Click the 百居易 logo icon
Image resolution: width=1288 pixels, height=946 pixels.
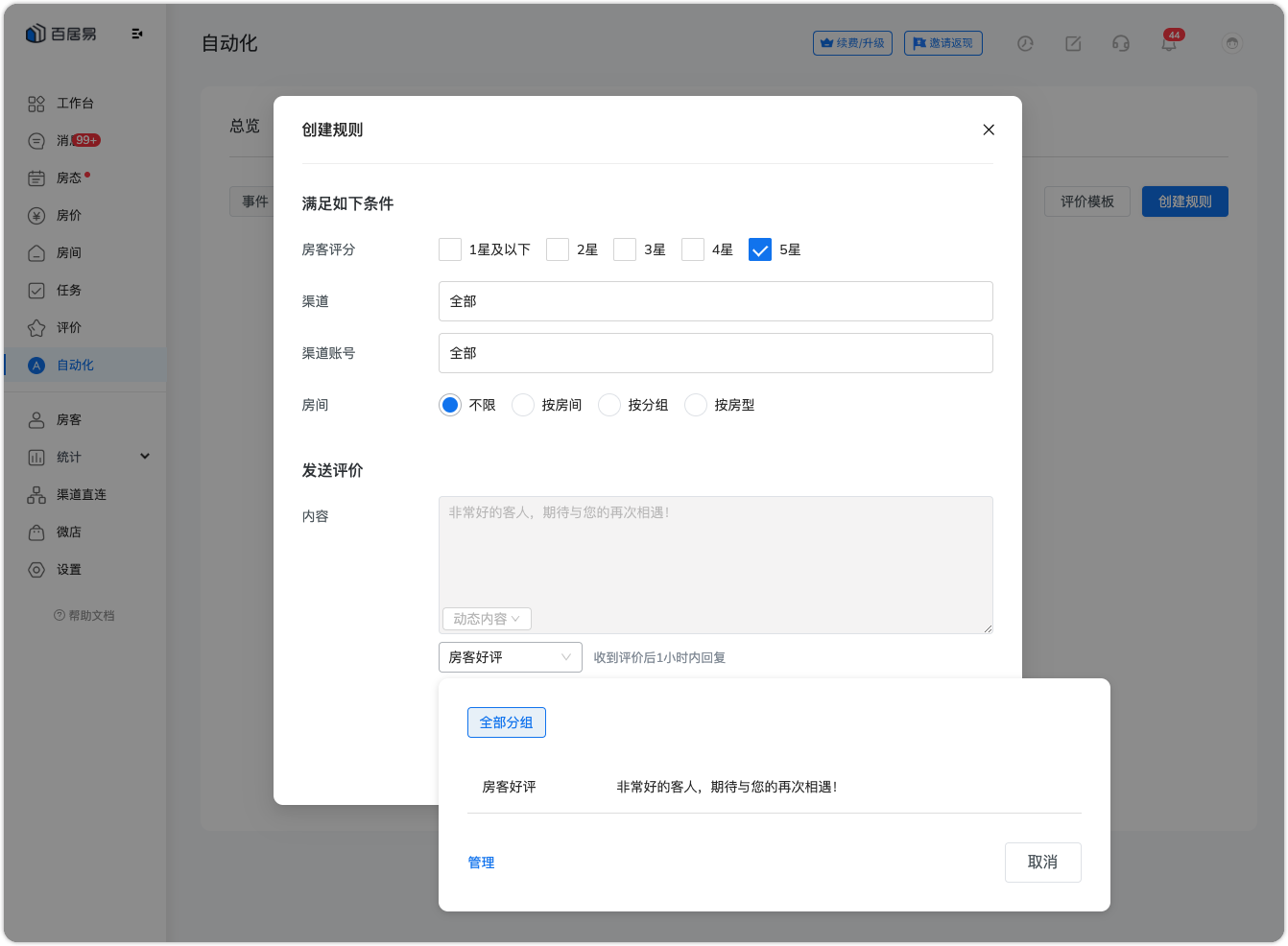[36, 34]
